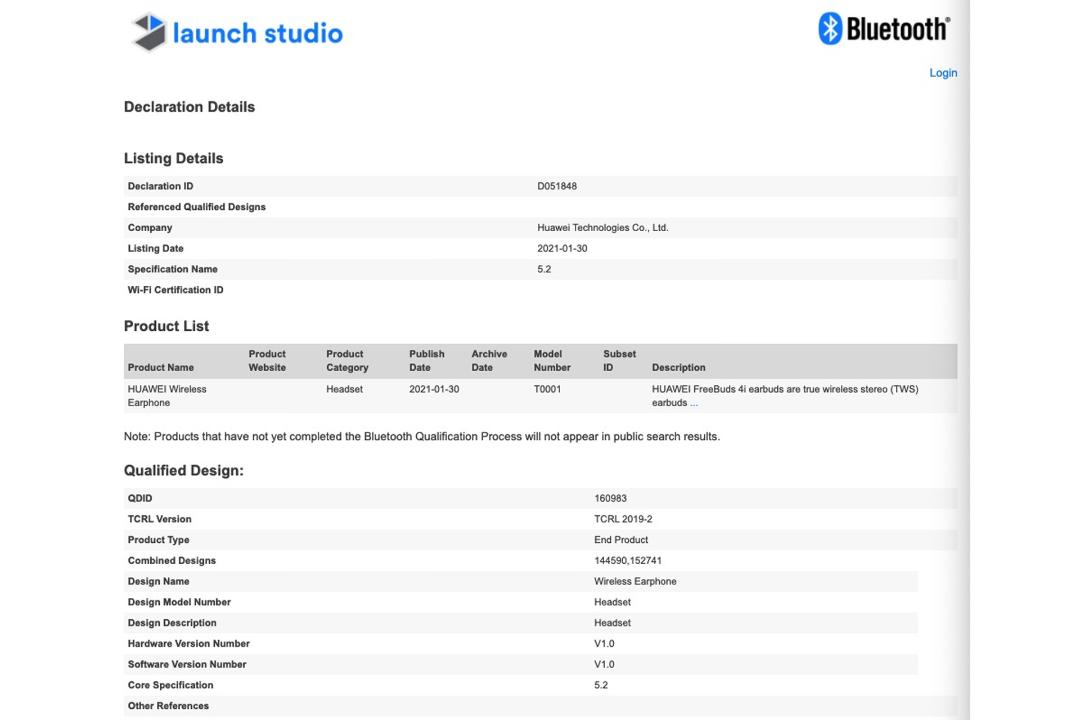Select the Publish Date cell 2021-01-30
The width and height of the screenshot is (1080, 720).
(434, 389)
